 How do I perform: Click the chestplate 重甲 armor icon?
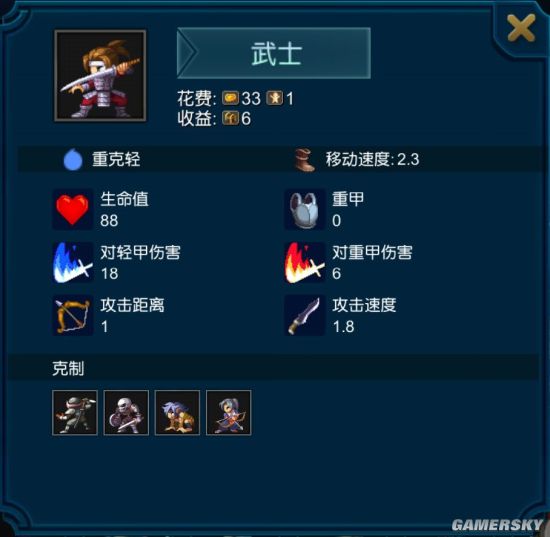(304, 209)
